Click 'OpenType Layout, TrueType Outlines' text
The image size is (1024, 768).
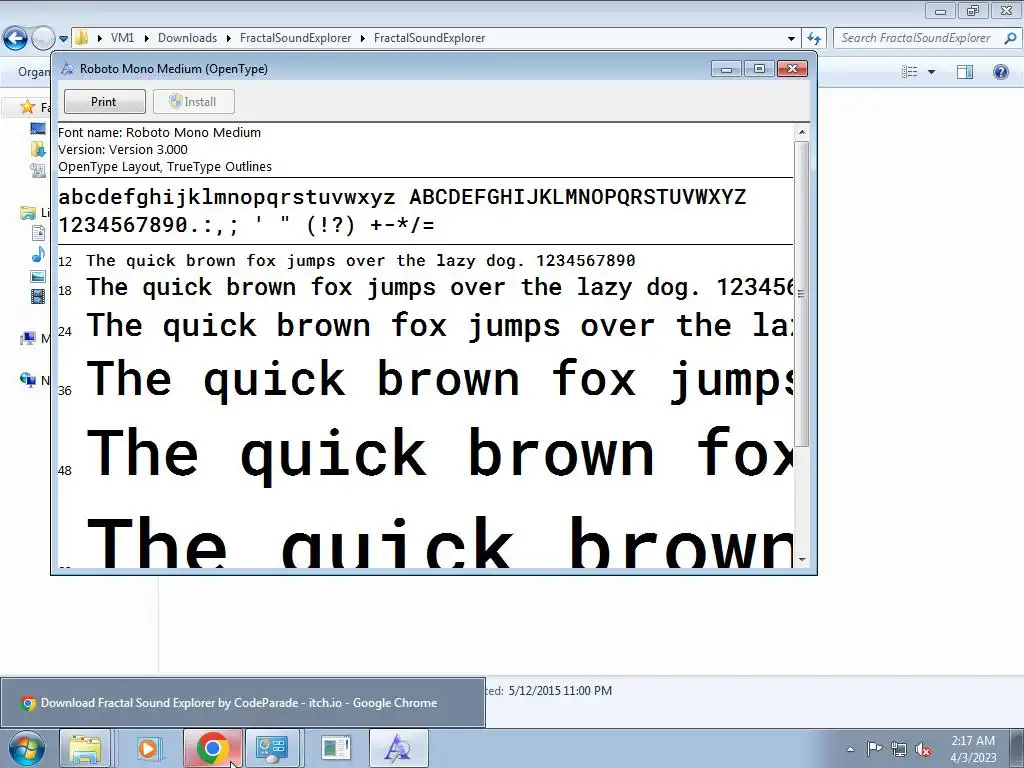pos(165,167)
